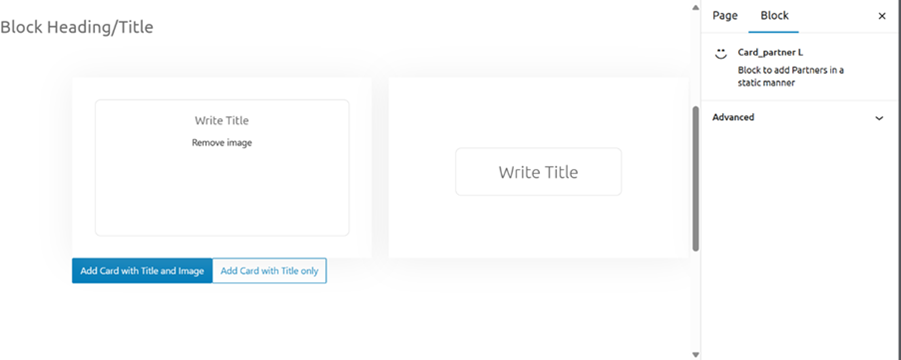Image resolution: width=901 pixels, height=360 pixels.
Task: Edit Write Title in first card
Action: click(222, 121)
